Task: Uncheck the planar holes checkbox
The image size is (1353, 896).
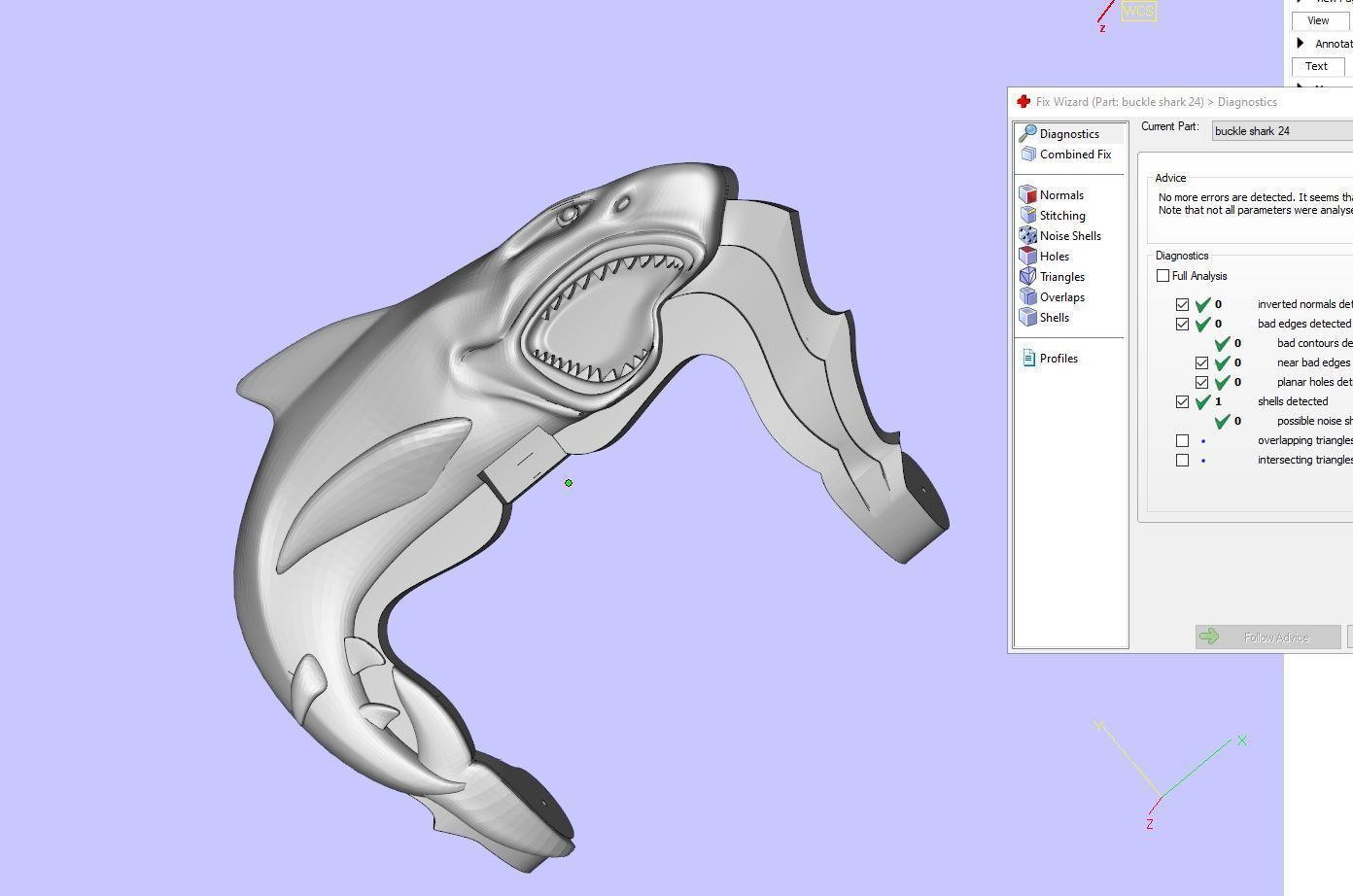Action: tap(1201, 382)
